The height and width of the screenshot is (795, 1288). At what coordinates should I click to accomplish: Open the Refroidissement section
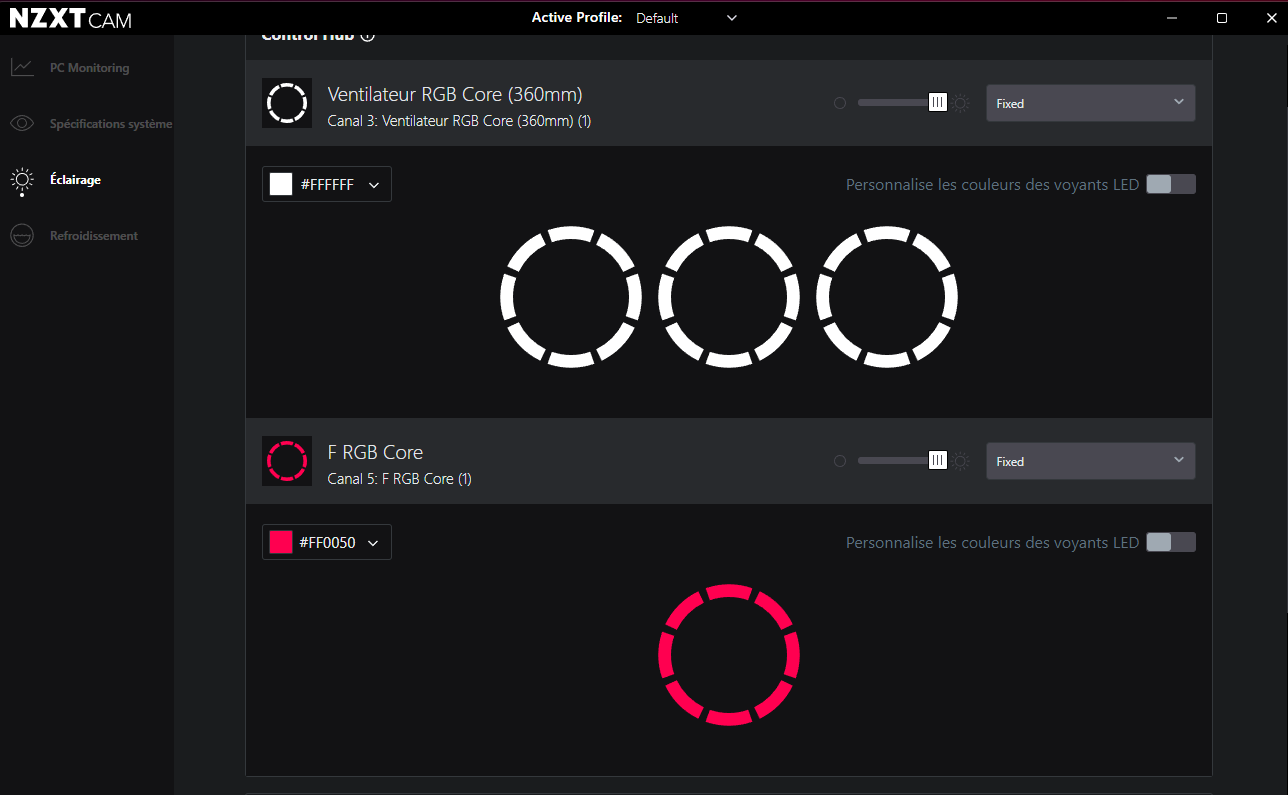pyautogui.click(x=94, y=236)
